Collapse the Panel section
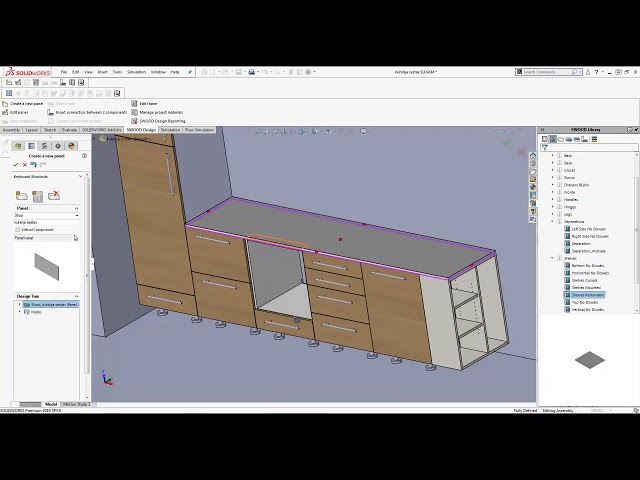The height and width of the screenshot is (480, 640). click(x=76, y=208)
